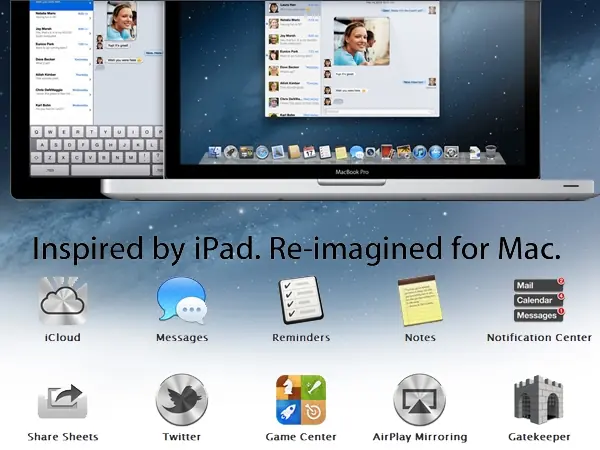Screen dimensions: 600x450
Task: Click the 'Wish you were here' bubble on iPad
Action: pyautogui.click(x=124, y=60)
